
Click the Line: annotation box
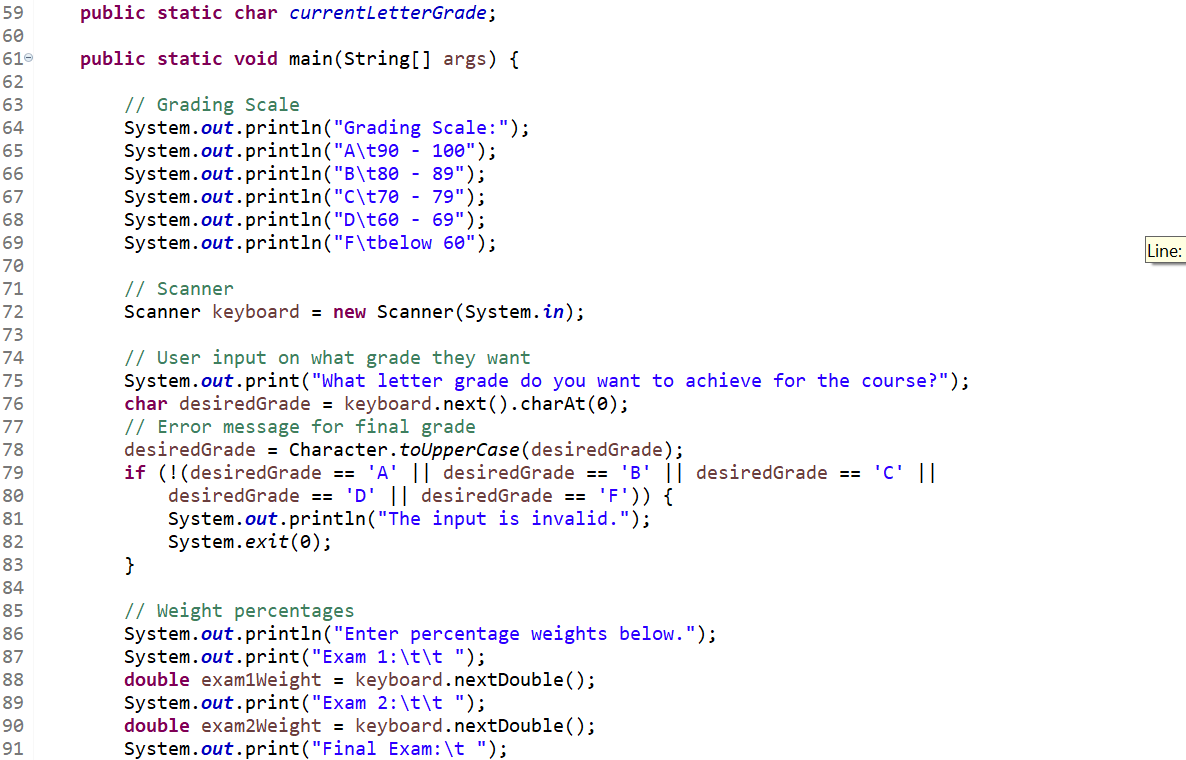tap(1164, 250)
